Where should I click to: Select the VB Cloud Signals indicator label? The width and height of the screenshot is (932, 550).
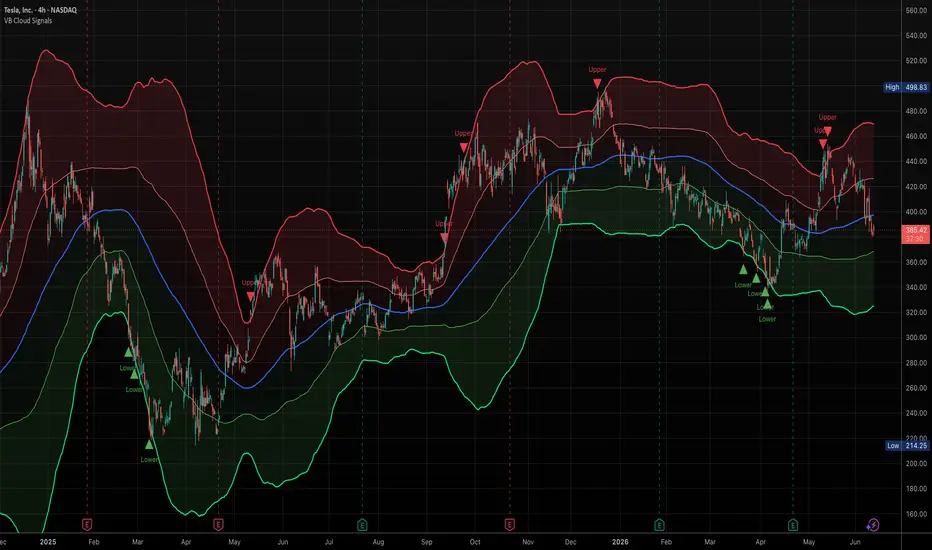(28, 21)
